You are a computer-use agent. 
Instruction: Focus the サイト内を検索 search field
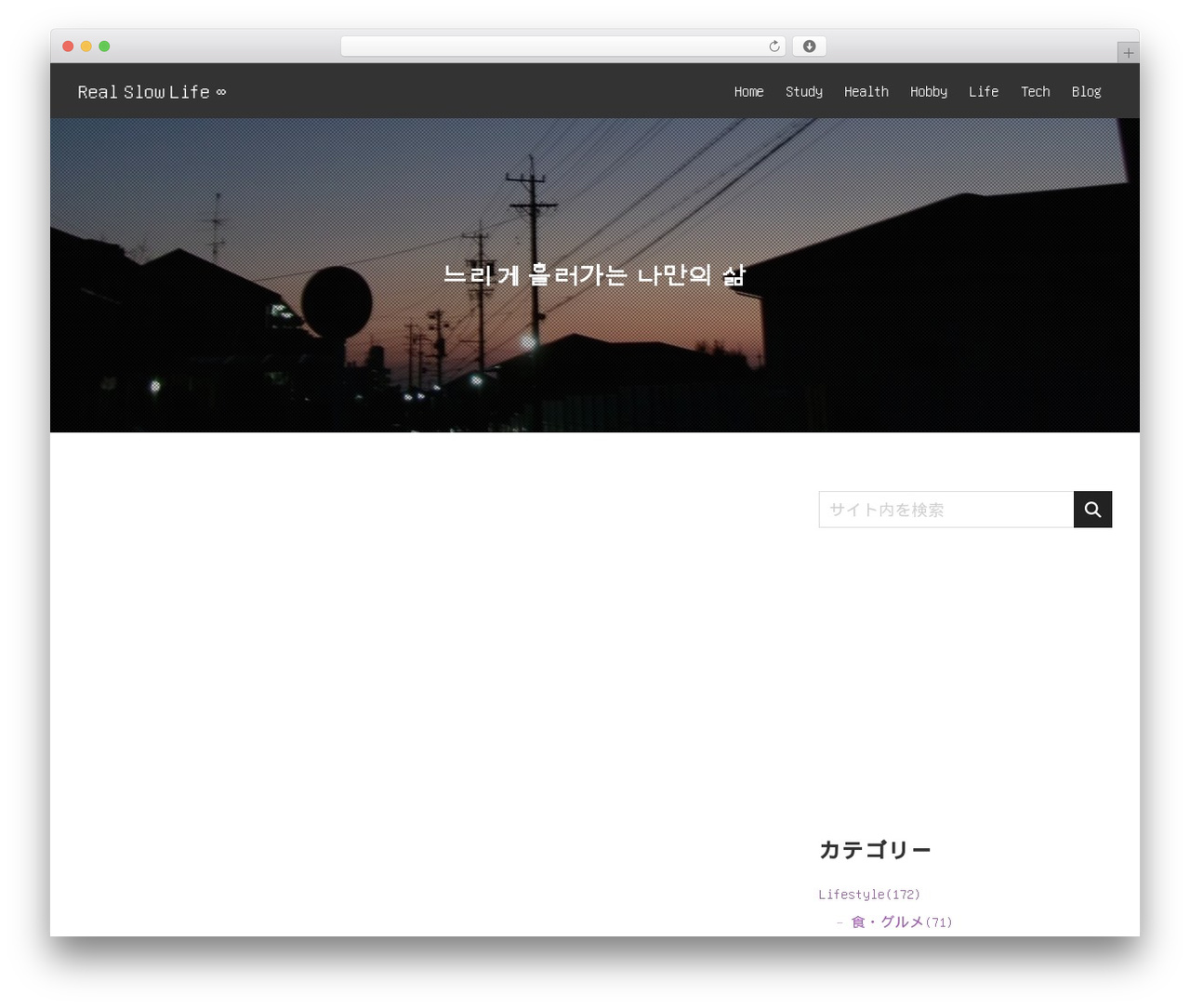tap(945, 510)
